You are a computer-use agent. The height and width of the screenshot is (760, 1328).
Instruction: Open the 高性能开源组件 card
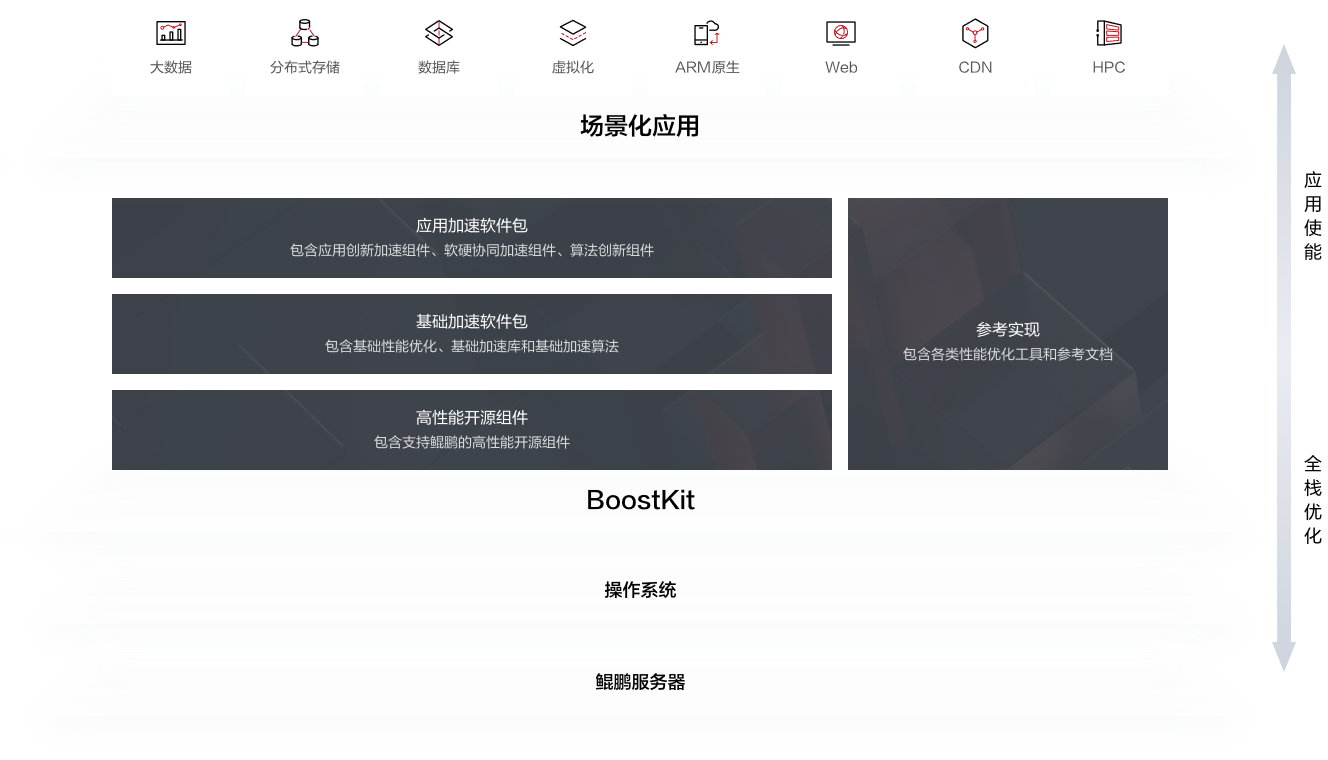point(472,430)
